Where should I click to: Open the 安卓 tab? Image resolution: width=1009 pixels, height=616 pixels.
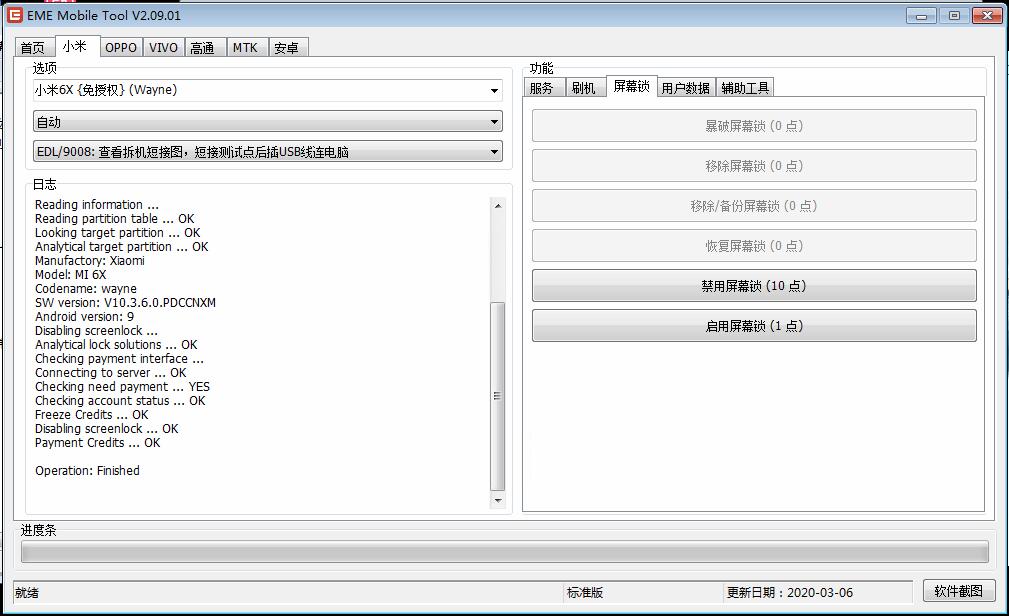point(288,48)
